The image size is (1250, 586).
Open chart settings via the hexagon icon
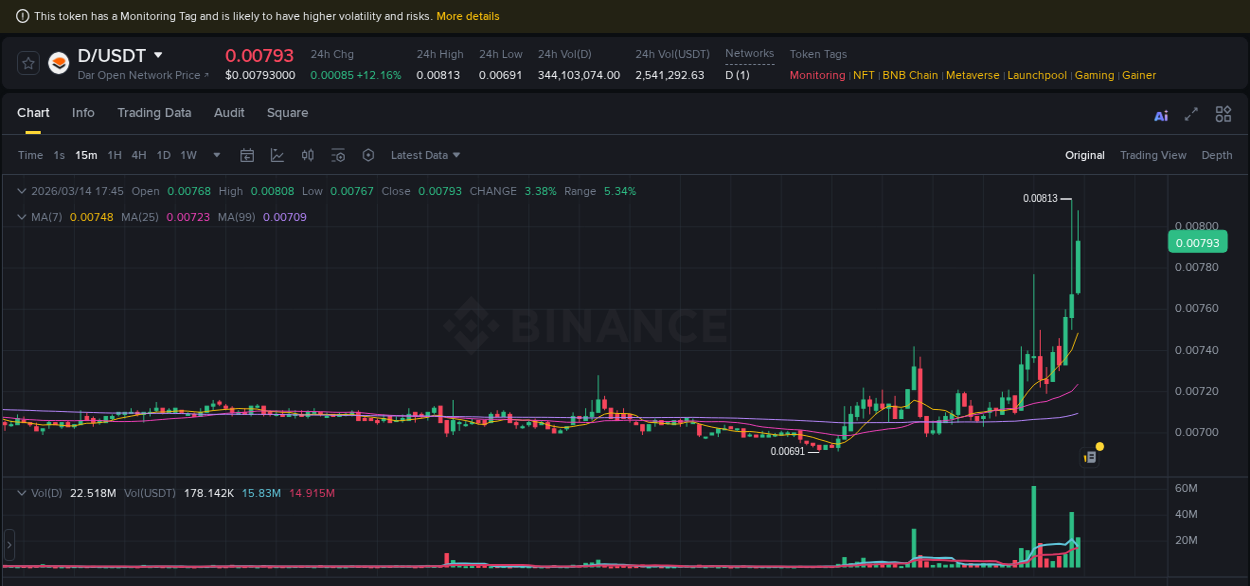368,155
